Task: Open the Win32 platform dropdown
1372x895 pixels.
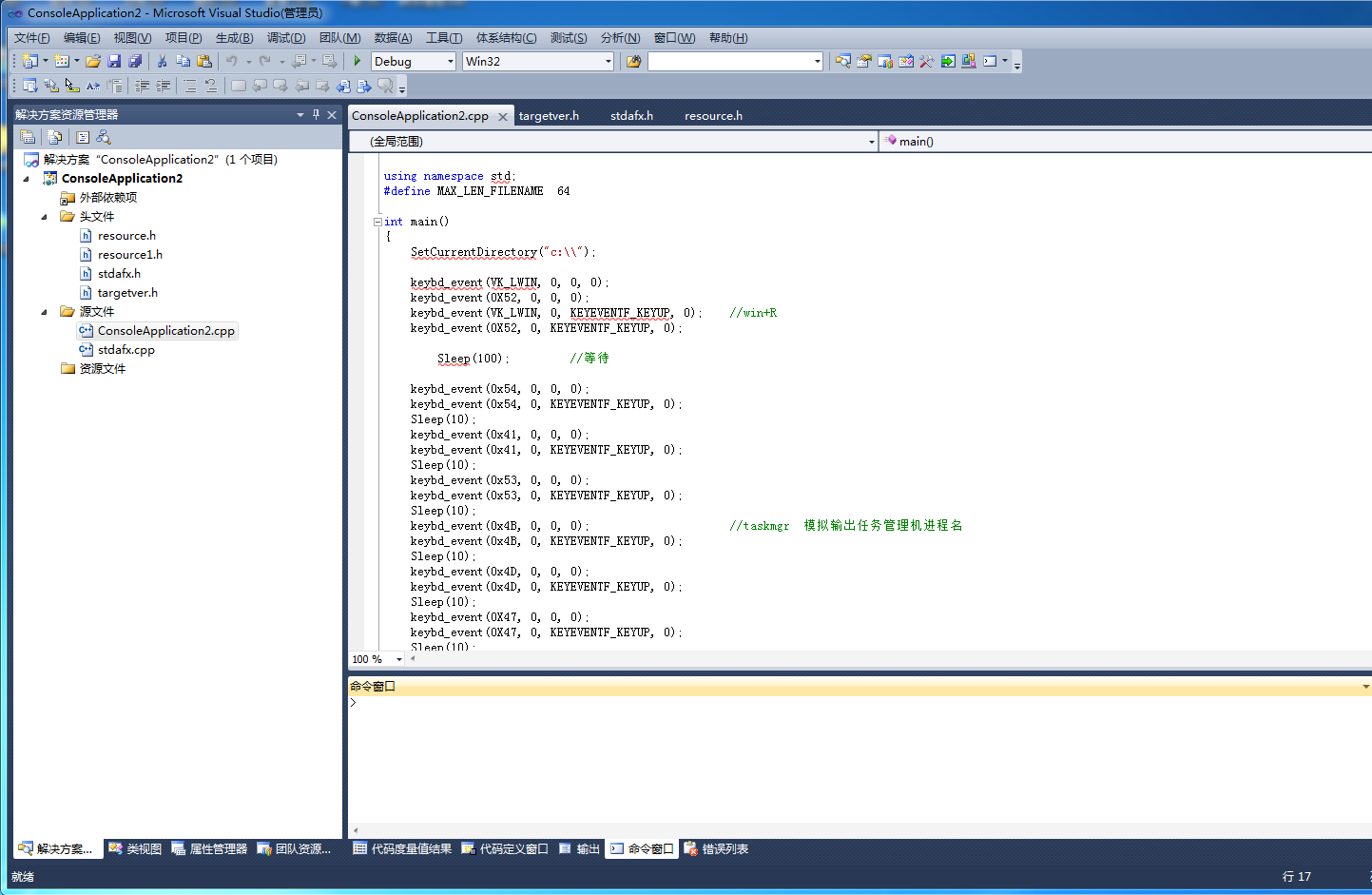Action: tap(609, 61)
